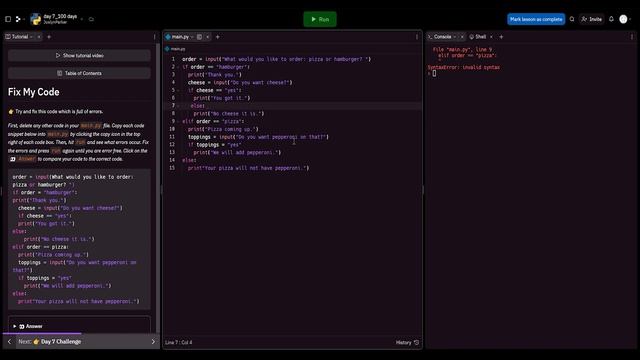Click the split-view icon on the main.py tab
This screenshot has width=640, height=360.
point(200,37)
